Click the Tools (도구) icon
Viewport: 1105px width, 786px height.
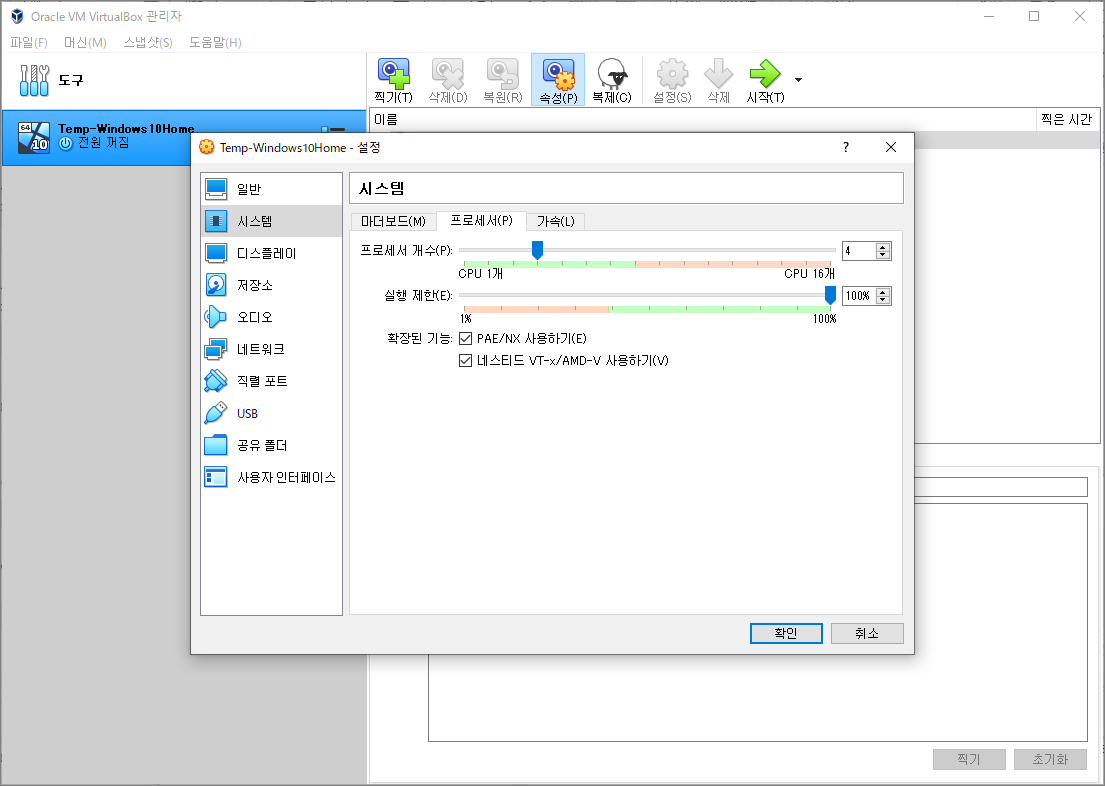[35, 80]
